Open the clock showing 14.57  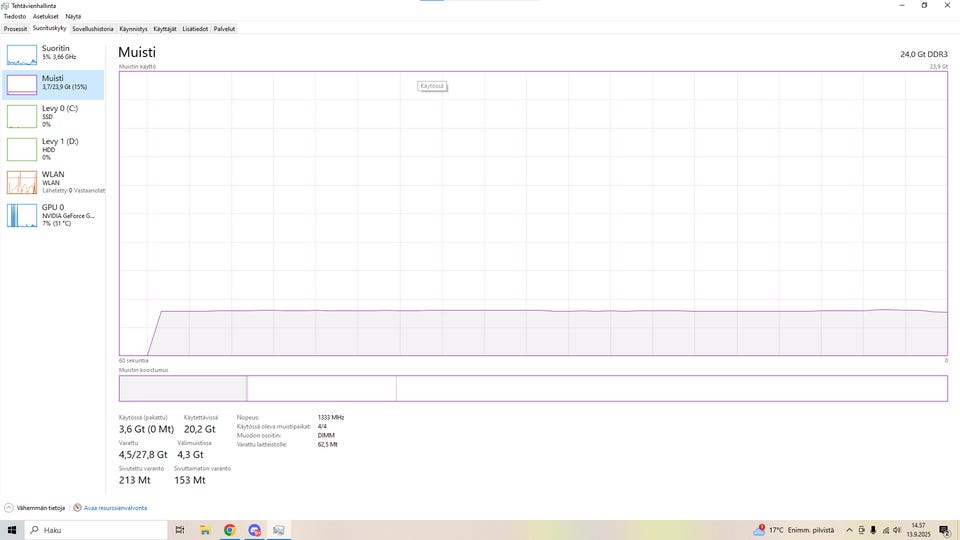click(918, 530)
